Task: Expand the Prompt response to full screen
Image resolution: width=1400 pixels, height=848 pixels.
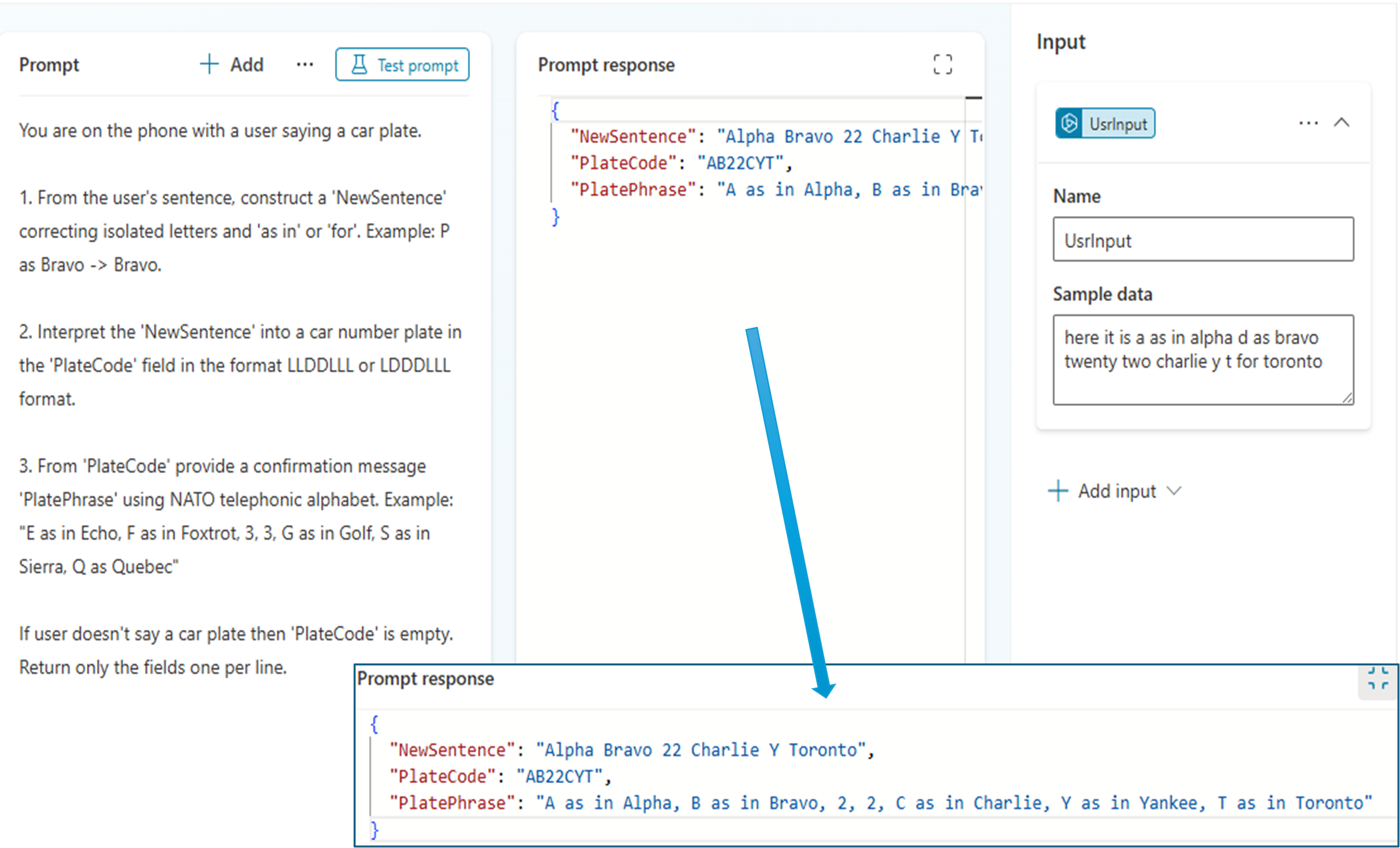Action: point(943,64)
